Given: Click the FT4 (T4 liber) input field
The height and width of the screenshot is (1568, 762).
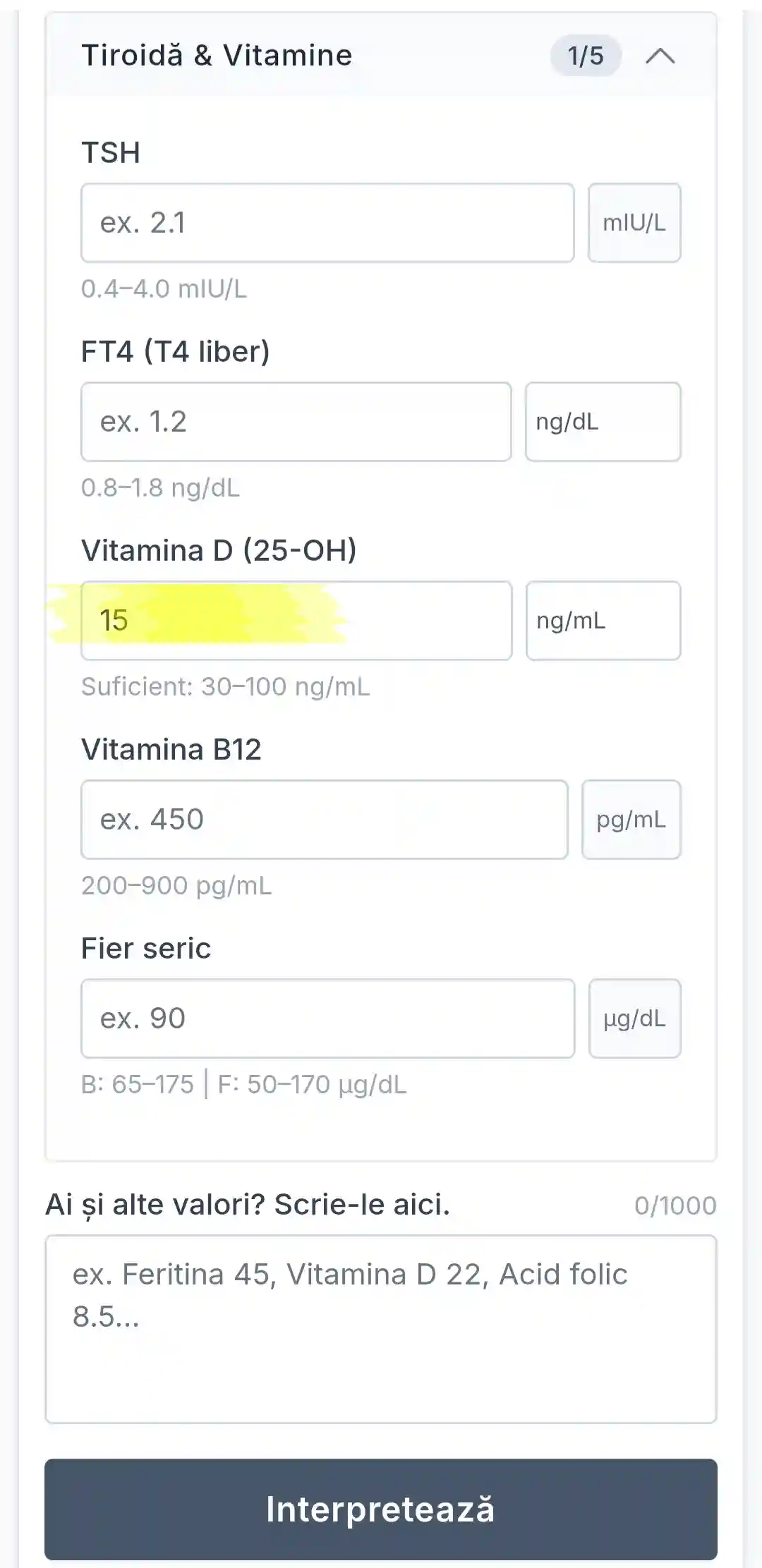Looking at the screenshot, I should 297,421.
